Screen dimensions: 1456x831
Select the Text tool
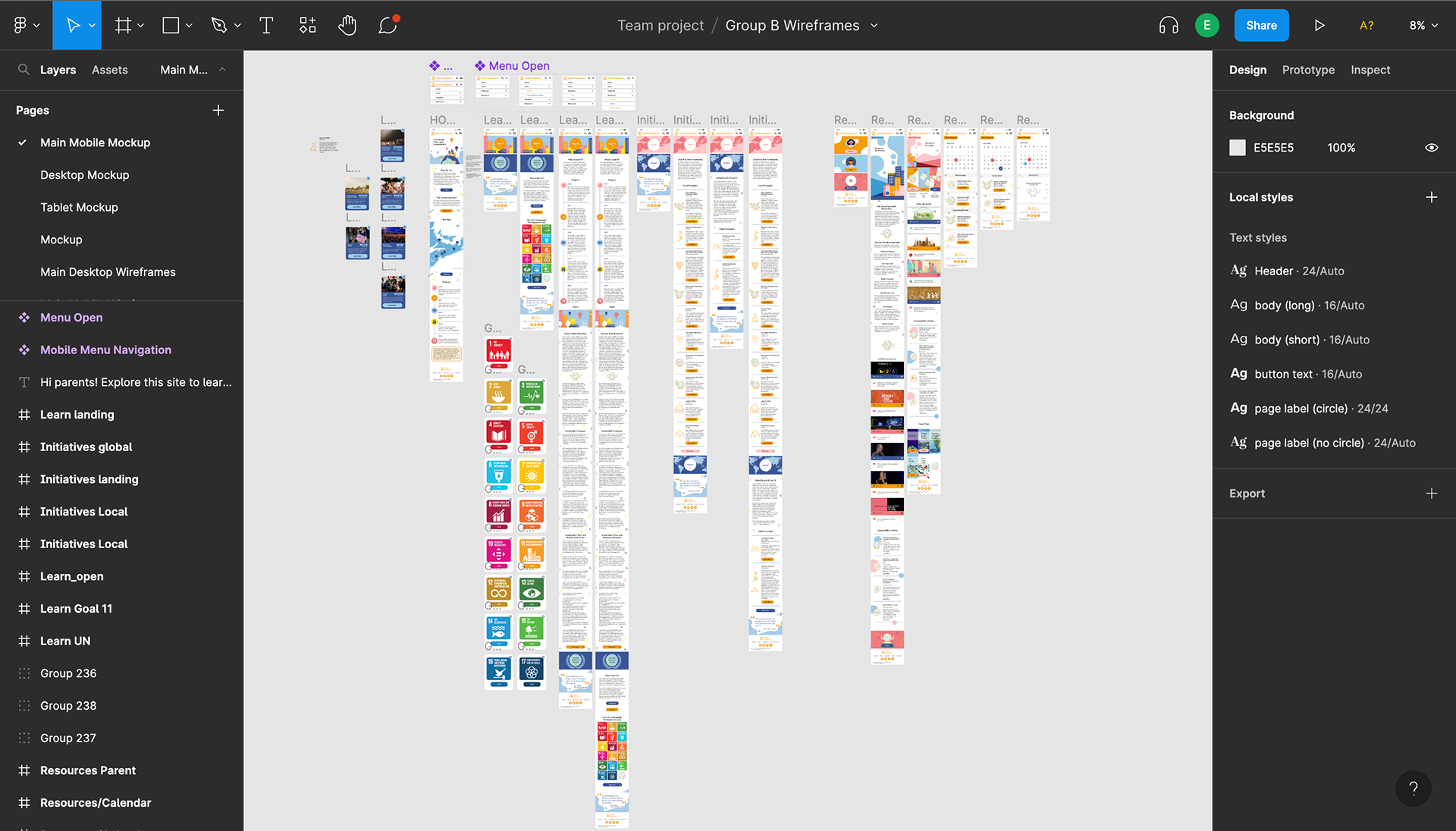[266, 26]
